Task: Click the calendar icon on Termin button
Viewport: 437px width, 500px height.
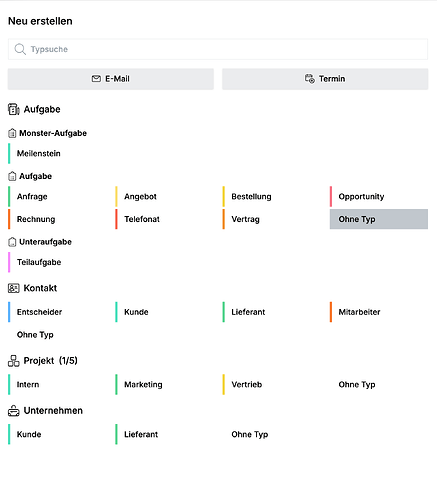Action: click(310, 79)
